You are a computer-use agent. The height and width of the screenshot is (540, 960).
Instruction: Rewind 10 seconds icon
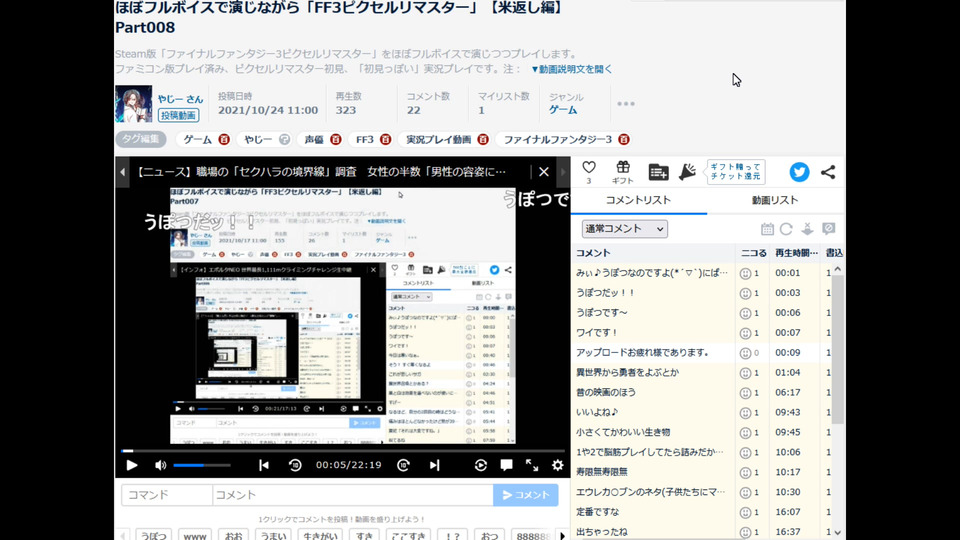click(295, 465)
